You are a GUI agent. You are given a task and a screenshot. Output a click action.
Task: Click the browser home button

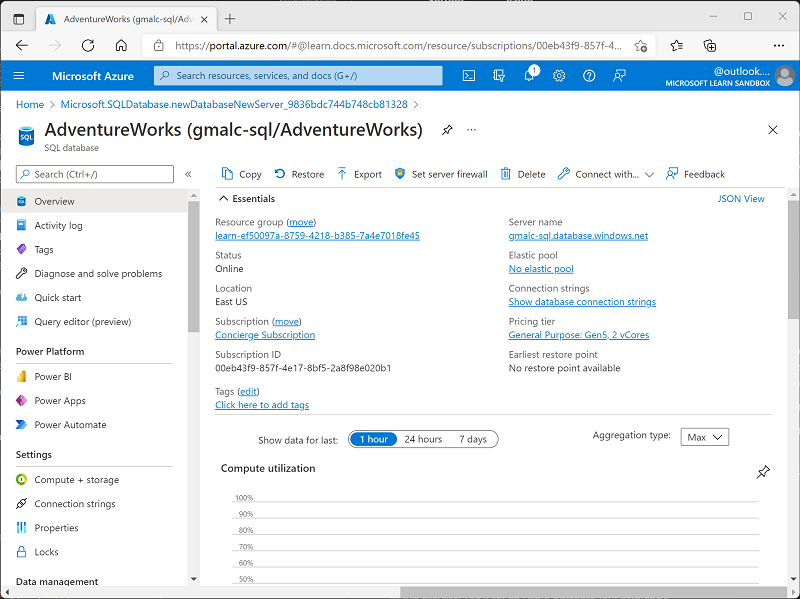coord(121,46)
